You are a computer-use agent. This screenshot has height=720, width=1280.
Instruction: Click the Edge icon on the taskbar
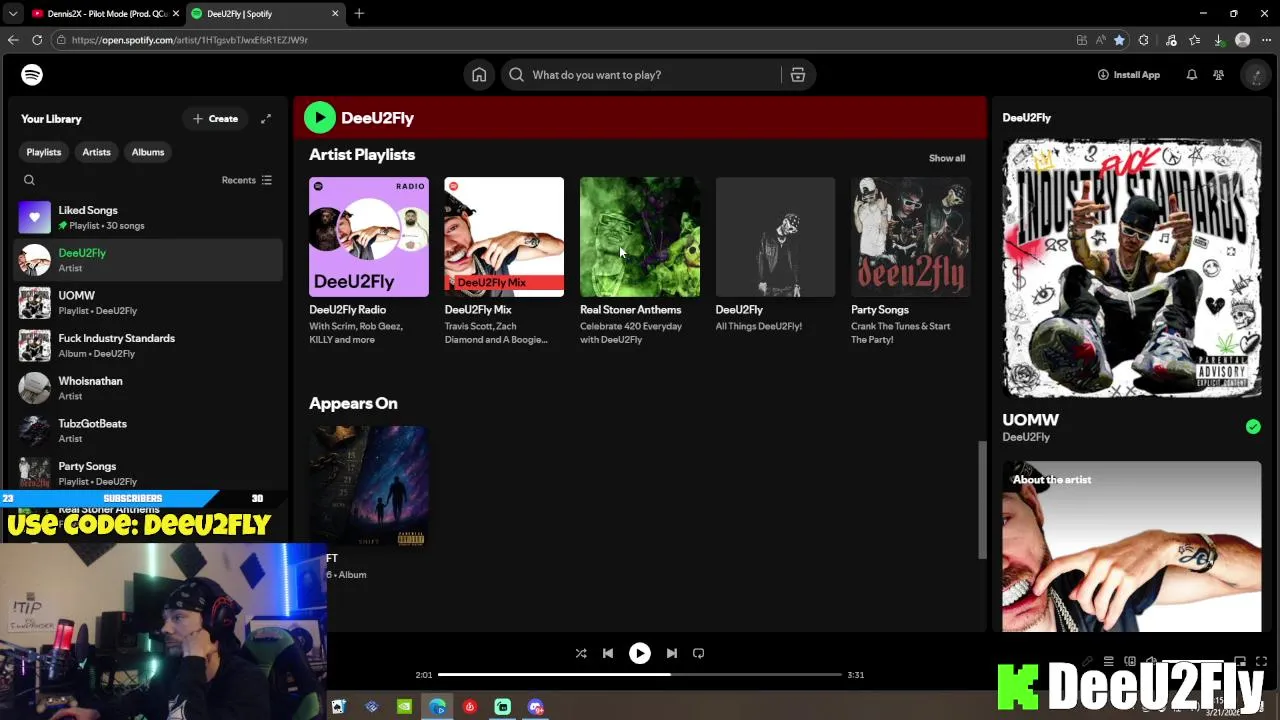[437, 707]
